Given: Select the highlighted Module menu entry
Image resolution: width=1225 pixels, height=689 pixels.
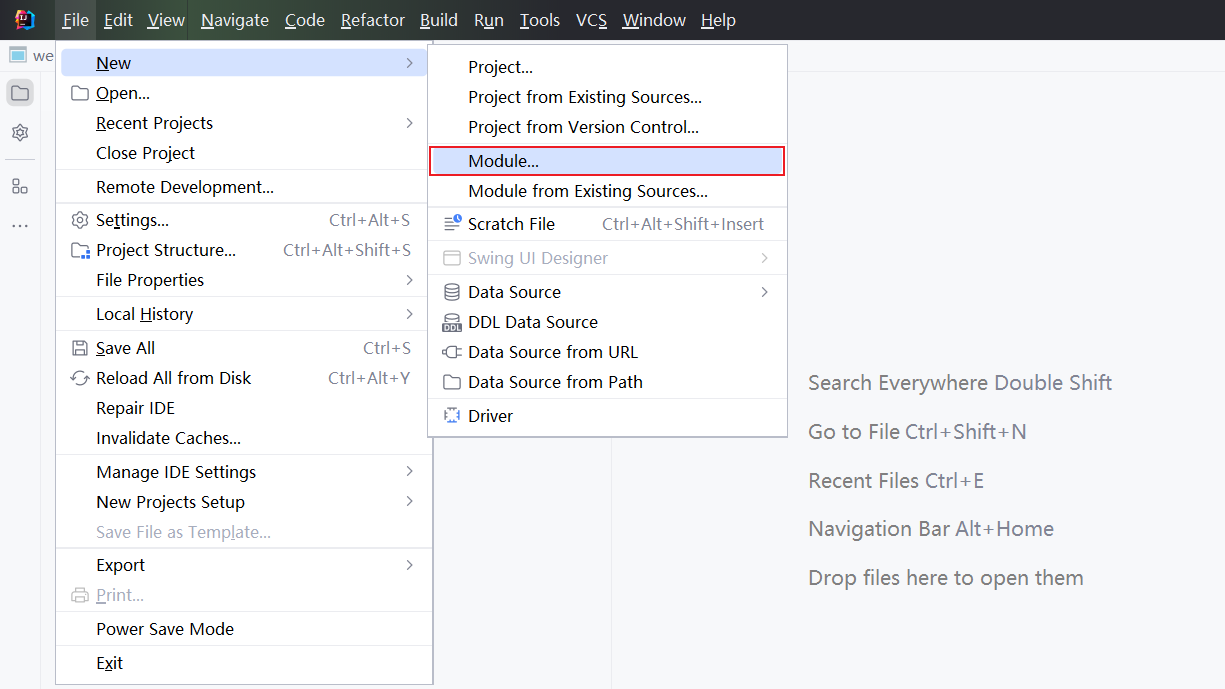Looking at the screenshot, I should click(x=607, y=161).
